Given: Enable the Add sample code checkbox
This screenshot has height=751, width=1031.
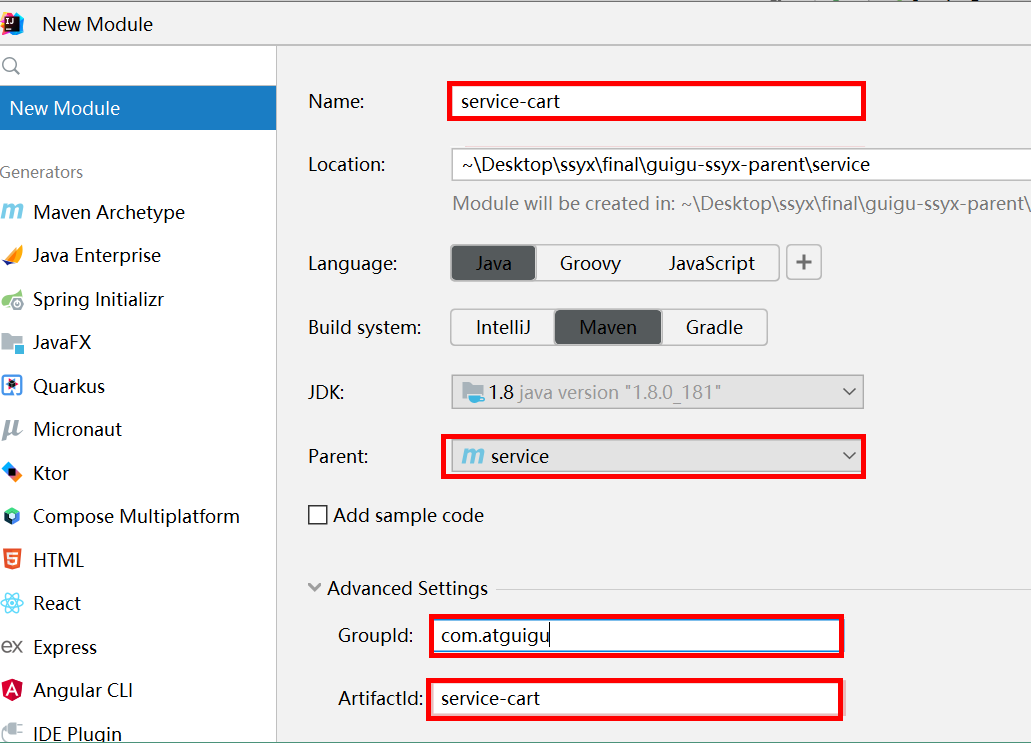Looking at the screenshot, I should [318, 516].
